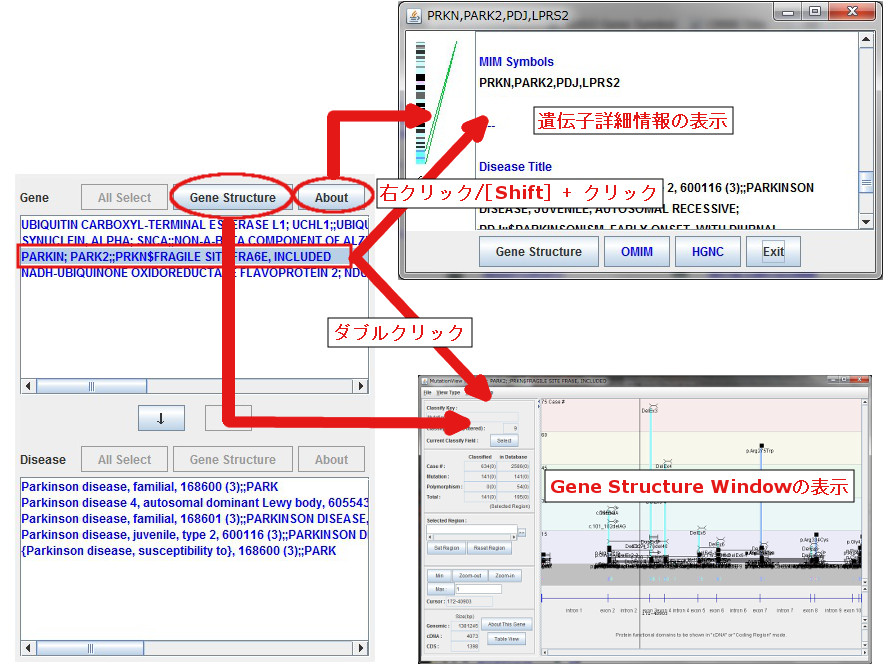Click the Java icon in the PRKN window title bar
Image resolution: width=896 pixels, height=670 pixels.
[x=413, y=15]
